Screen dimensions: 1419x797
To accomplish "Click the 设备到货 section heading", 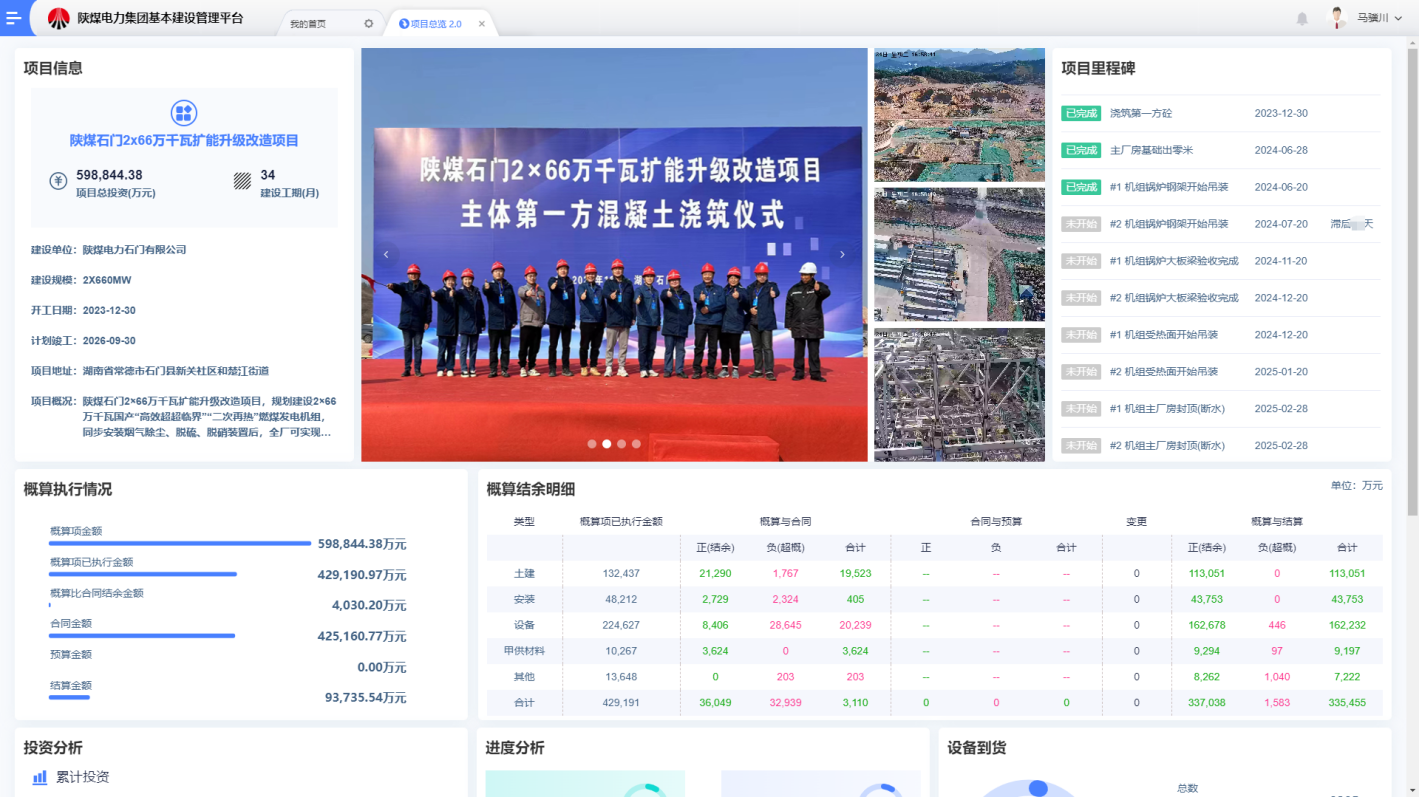I will point(977,748).
